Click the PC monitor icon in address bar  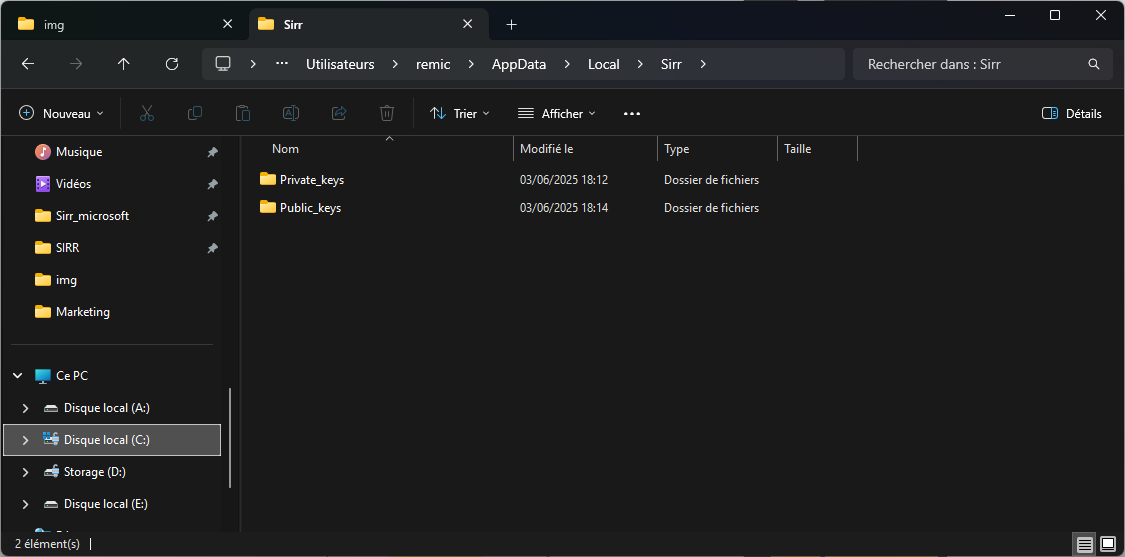point(223,64)
